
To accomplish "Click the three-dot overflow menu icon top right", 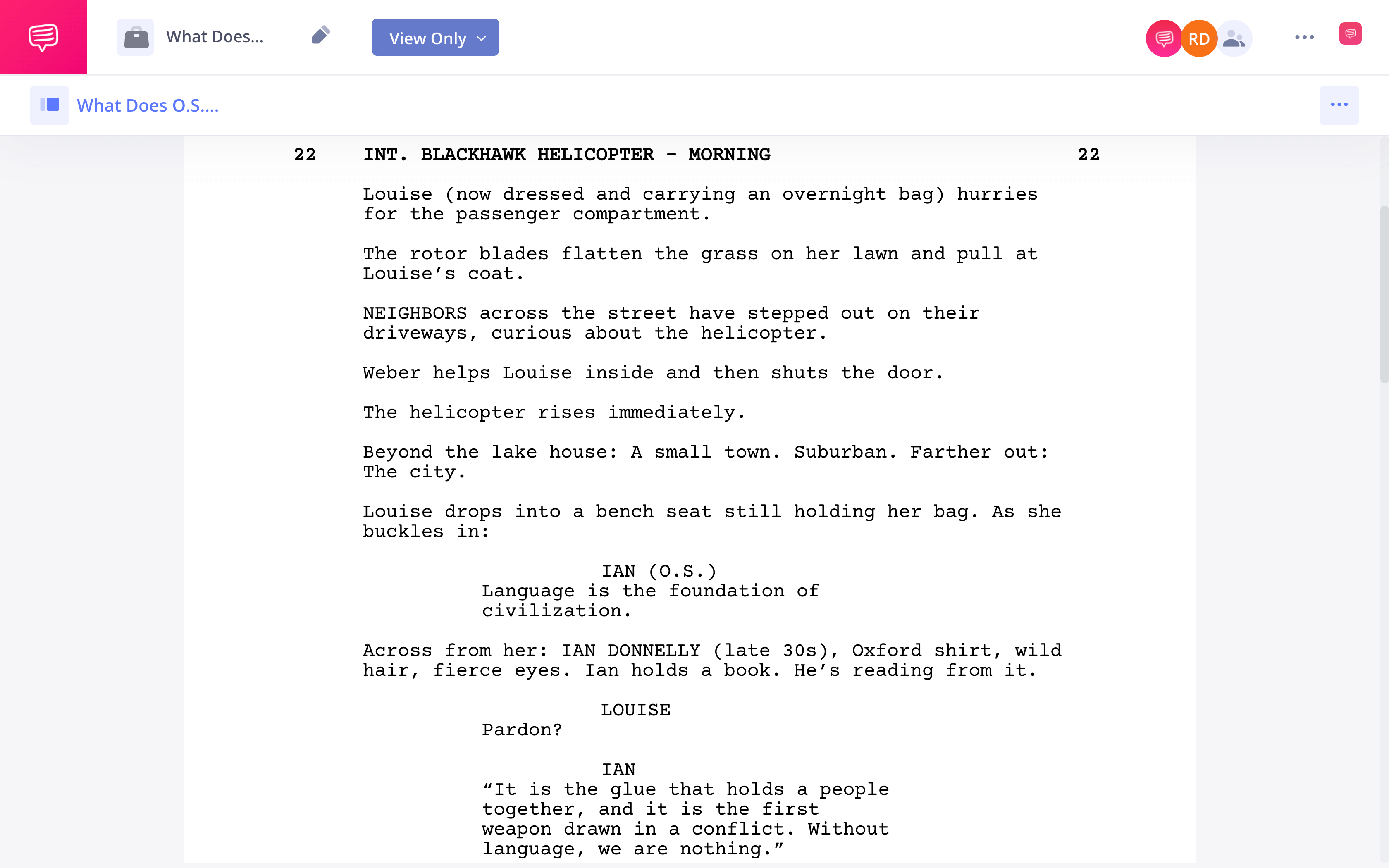I will (1304, 37).
